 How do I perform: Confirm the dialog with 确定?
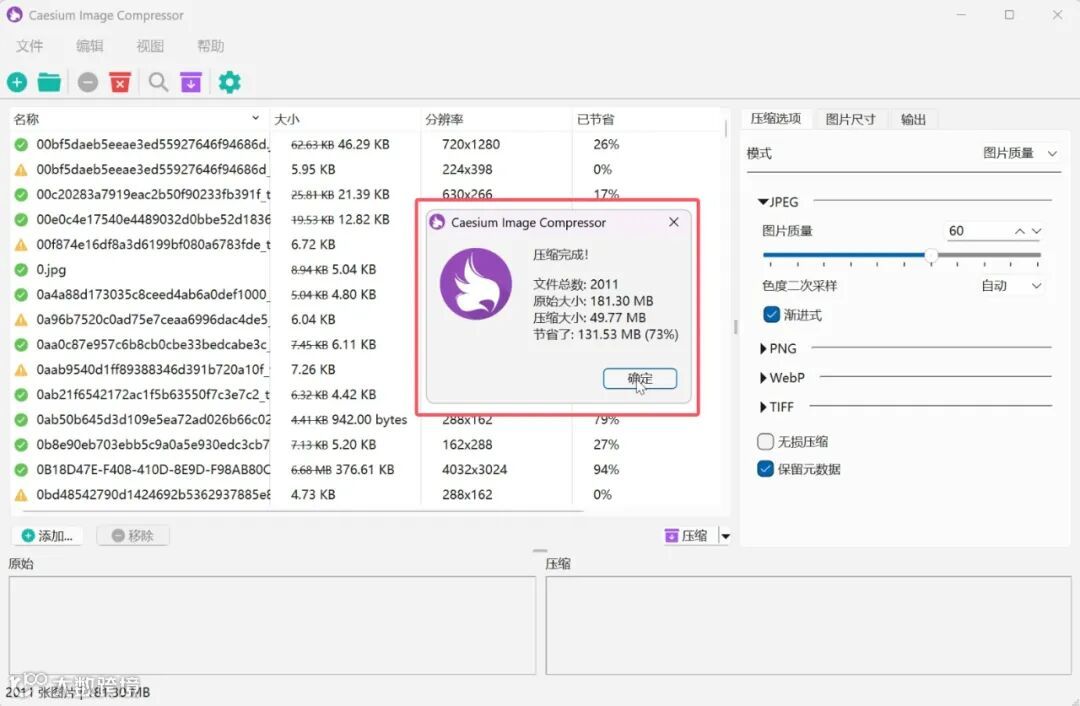(640, 378)
